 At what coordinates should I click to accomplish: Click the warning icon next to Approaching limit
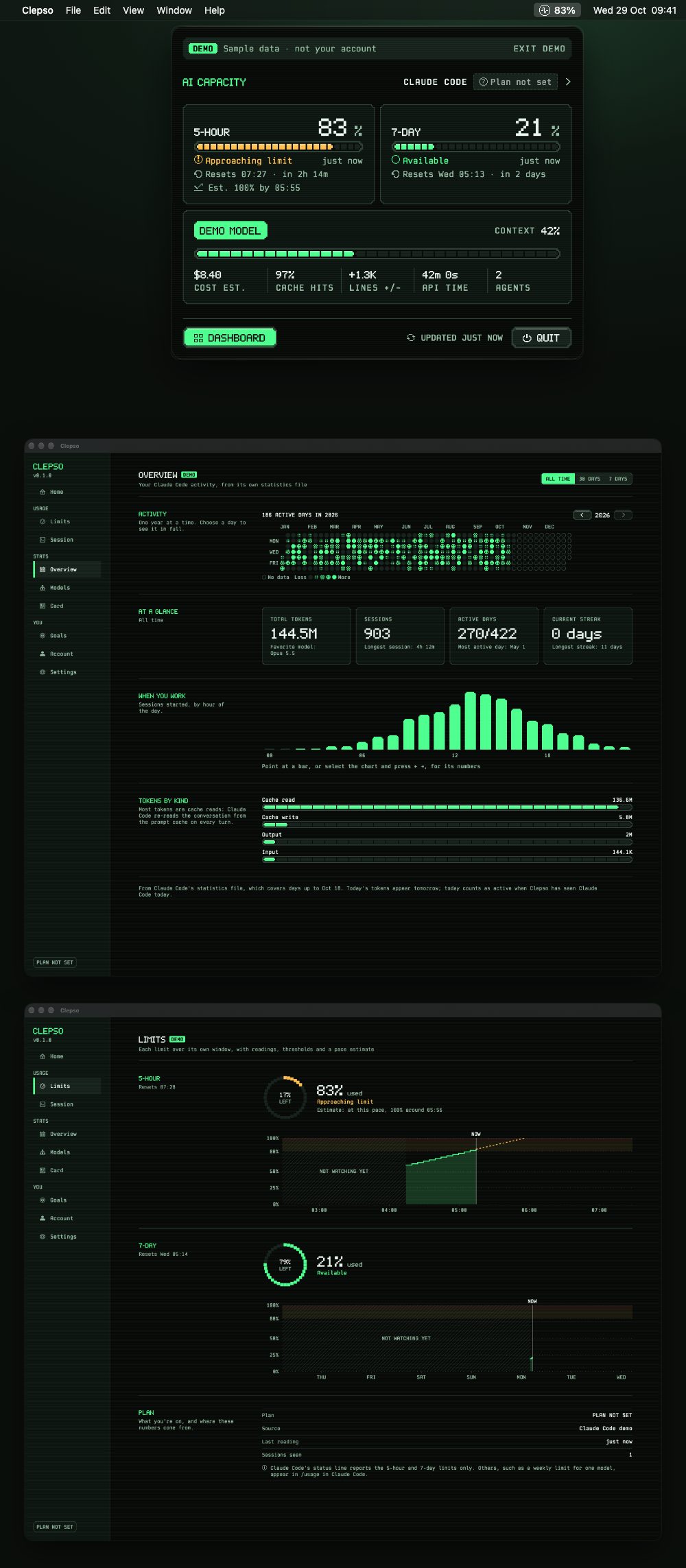(x=198, y=160)
